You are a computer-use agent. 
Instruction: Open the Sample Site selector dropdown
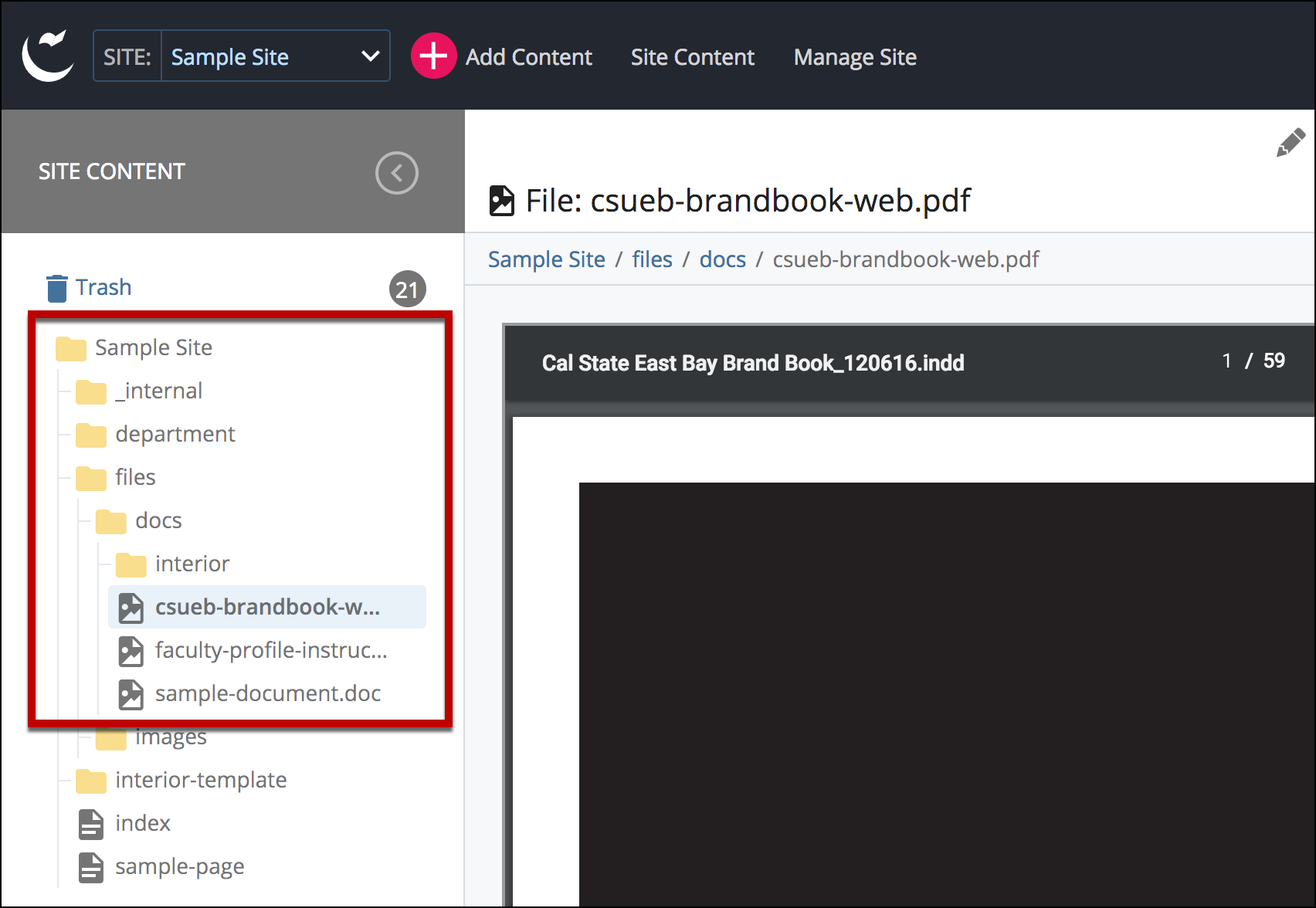click(276, 56)
